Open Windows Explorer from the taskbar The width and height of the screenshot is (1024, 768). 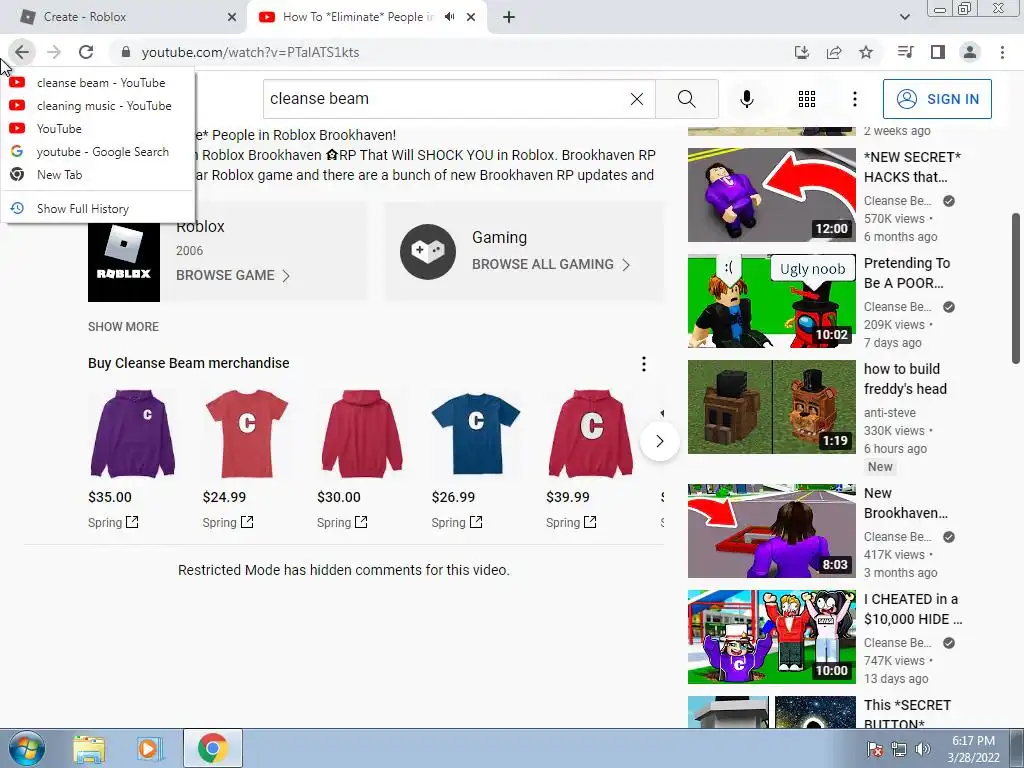click(x=89, y=748)
